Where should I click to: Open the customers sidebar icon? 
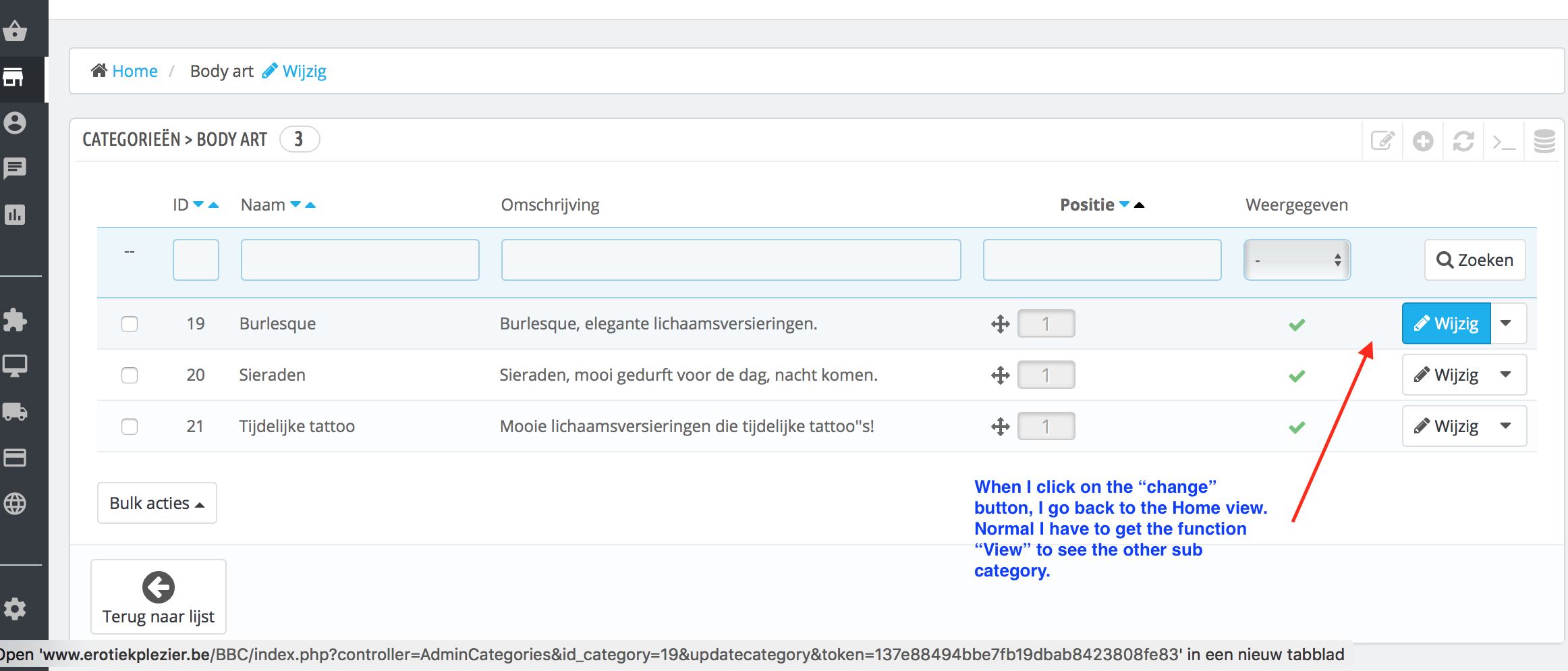15,123
